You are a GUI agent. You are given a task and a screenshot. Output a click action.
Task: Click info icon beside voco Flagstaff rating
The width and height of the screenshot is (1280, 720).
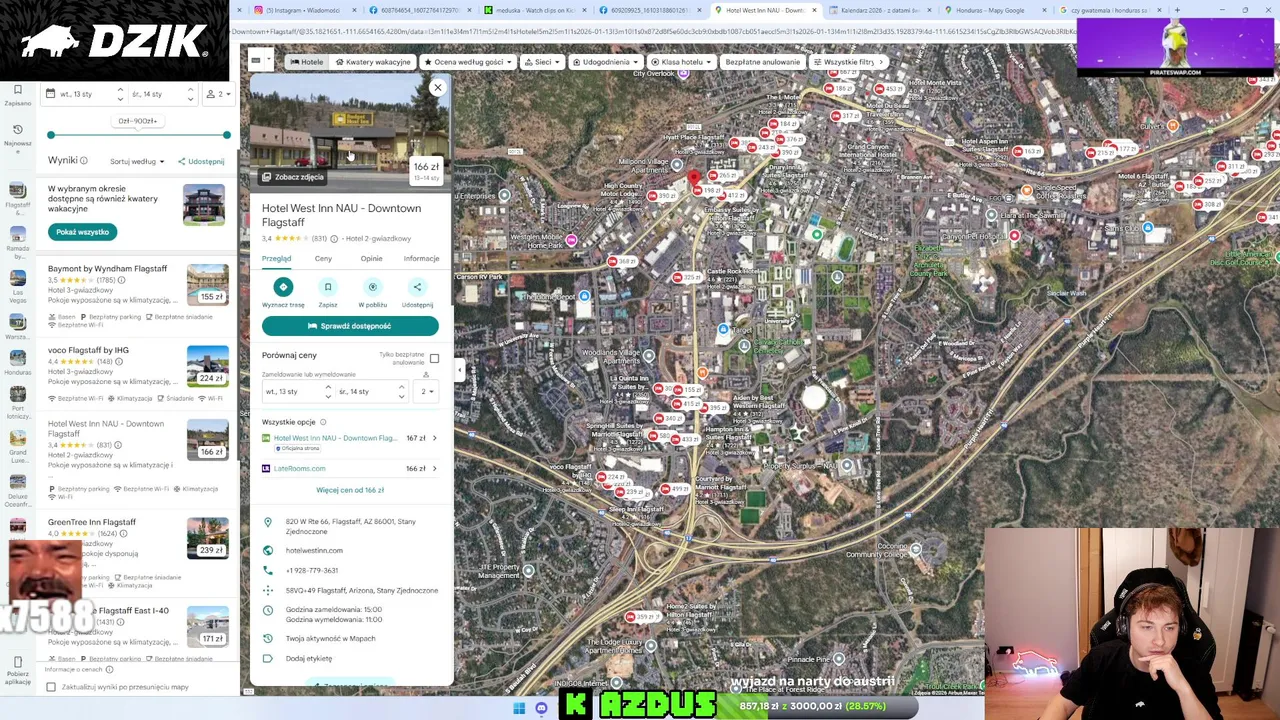pos(117,362)
